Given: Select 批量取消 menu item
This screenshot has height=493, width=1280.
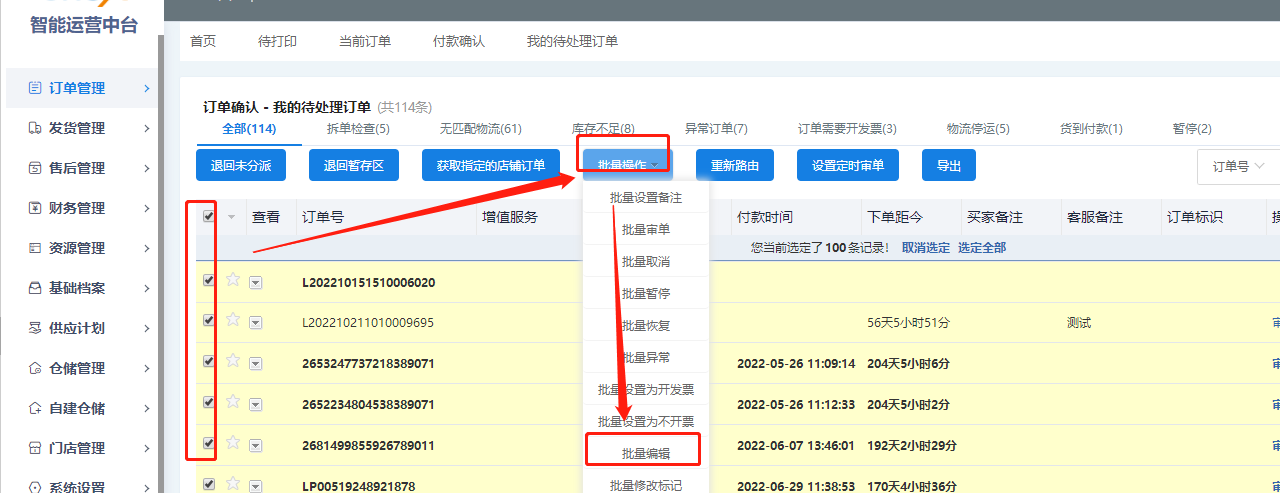Looking at the screenshot, I should click(x=646, y=262).
